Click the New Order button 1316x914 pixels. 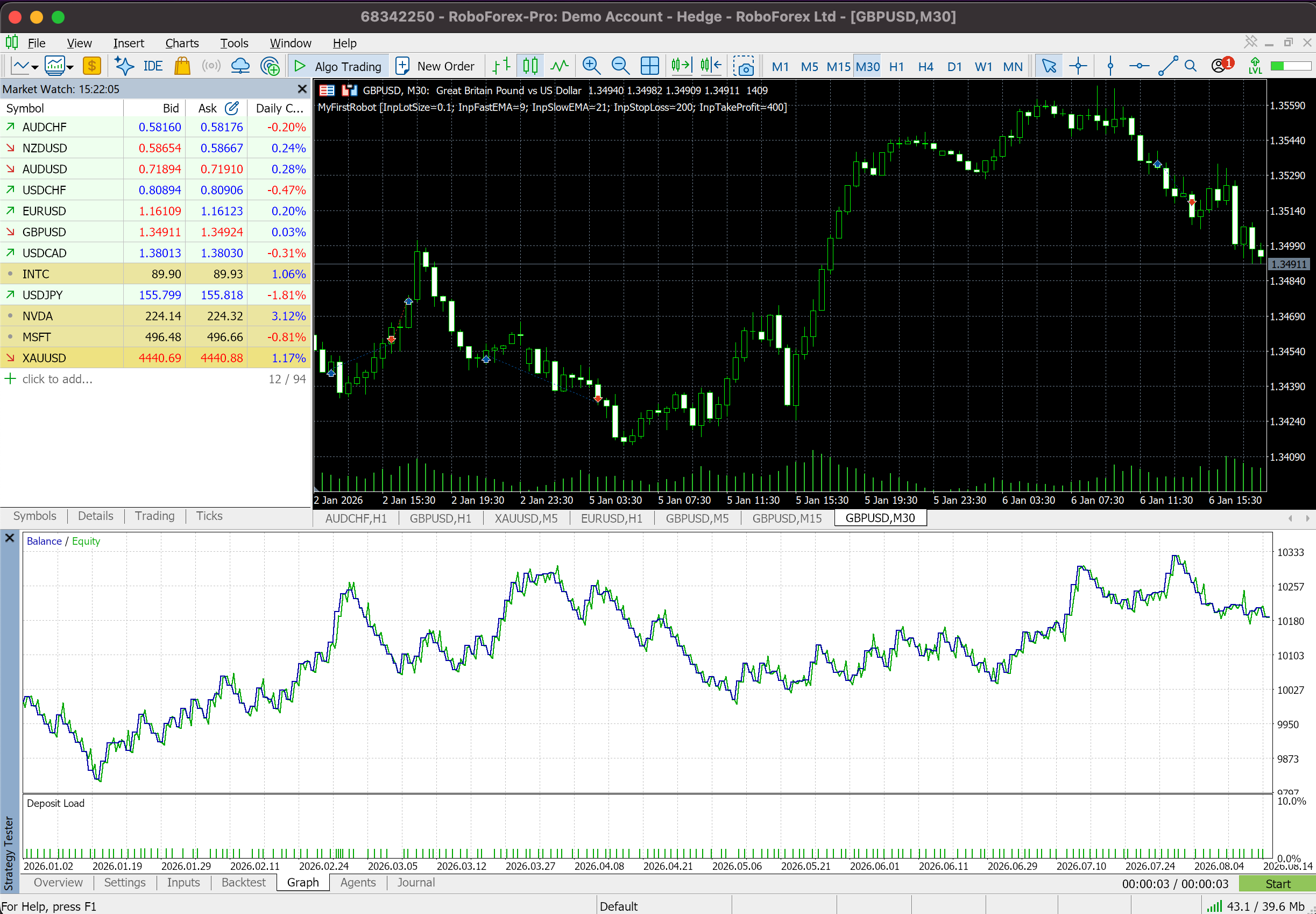(x=435, y=66)
